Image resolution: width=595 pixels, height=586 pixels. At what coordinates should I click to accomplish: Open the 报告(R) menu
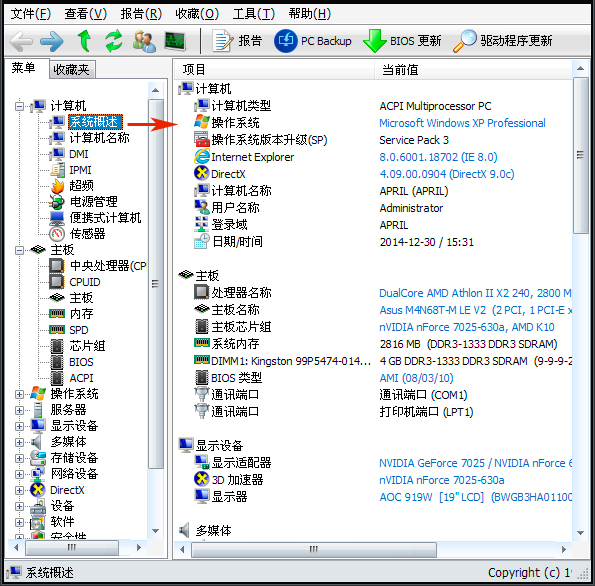point(141,14)
